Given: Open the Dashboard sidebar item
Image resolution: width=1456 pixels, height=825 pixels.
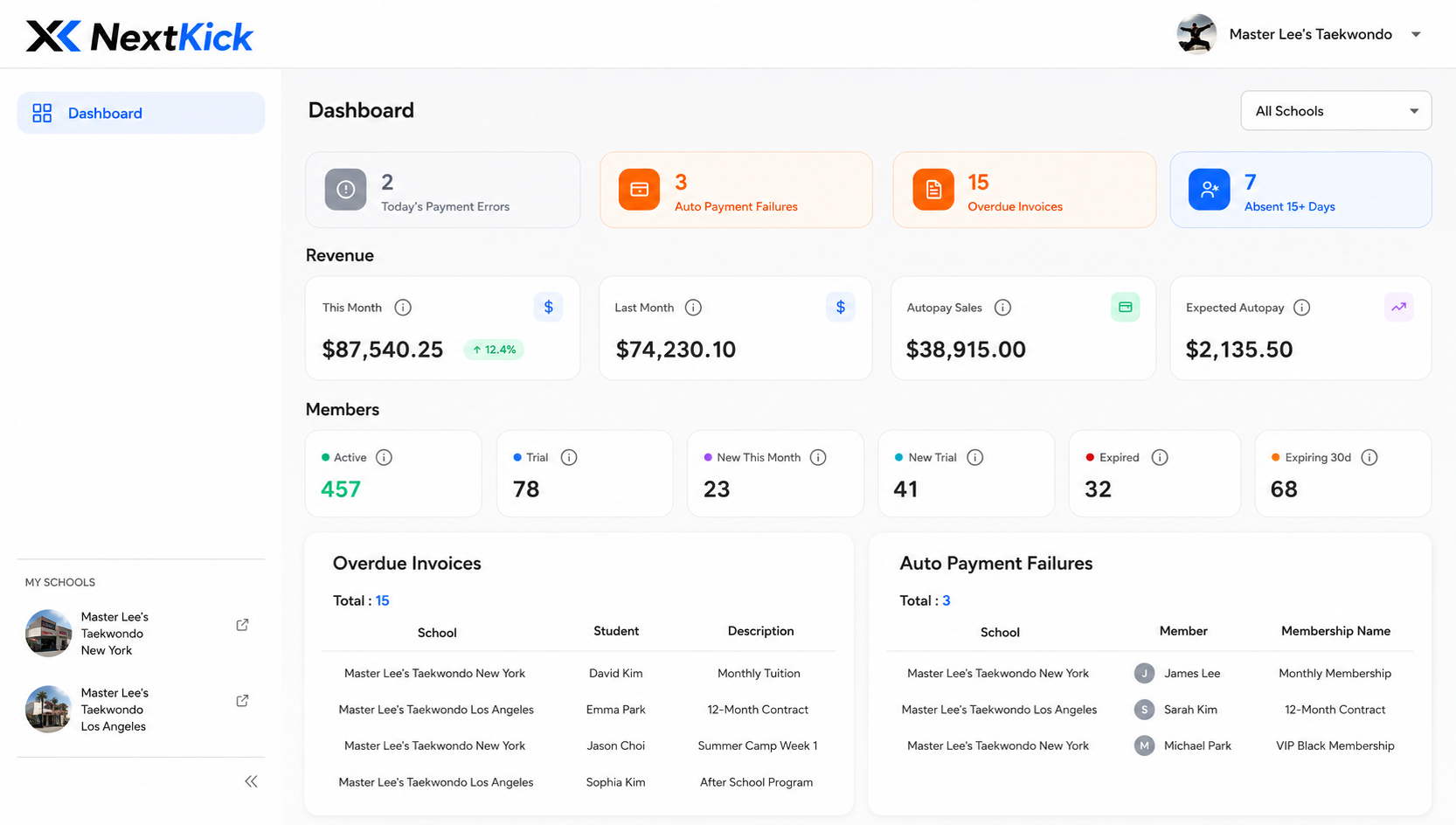Looking at the screenshot, I should [141, 113].
